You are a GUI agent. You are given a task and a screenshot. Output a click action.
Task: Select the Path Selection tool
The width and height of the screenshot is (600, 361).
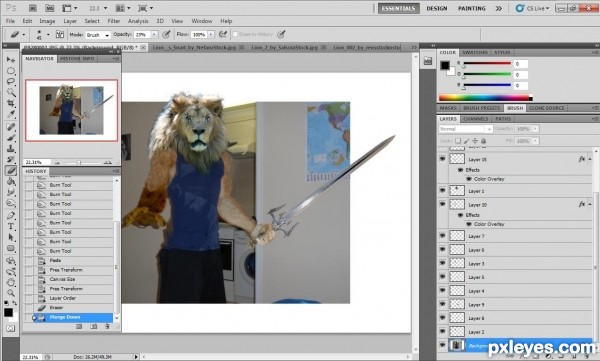(11, 237)
